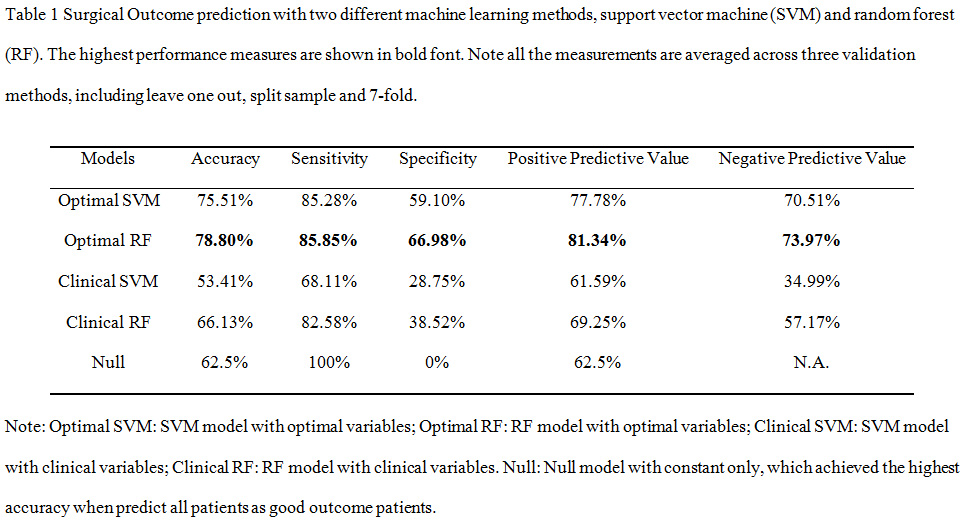Click the 53.41% Clinical SVM accuracy cell

click(x=225, y=281)
